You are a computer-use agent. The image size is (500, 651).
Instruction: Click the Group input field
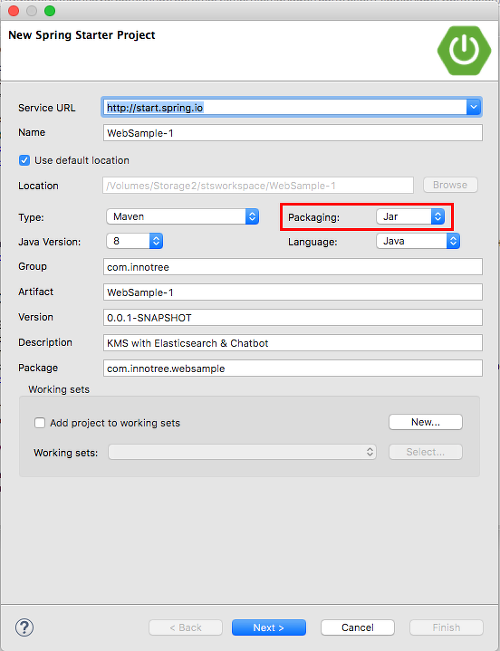(x=293, y=267)
